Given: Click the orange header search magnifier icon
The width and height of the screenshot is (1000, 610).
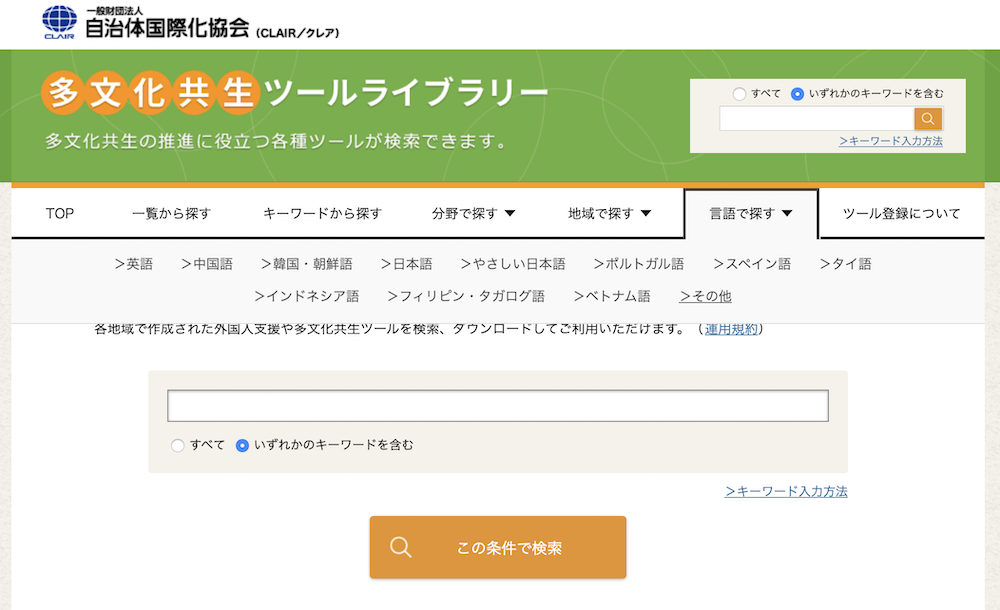Looking at the screenshot, I should [x=928, y=119].
